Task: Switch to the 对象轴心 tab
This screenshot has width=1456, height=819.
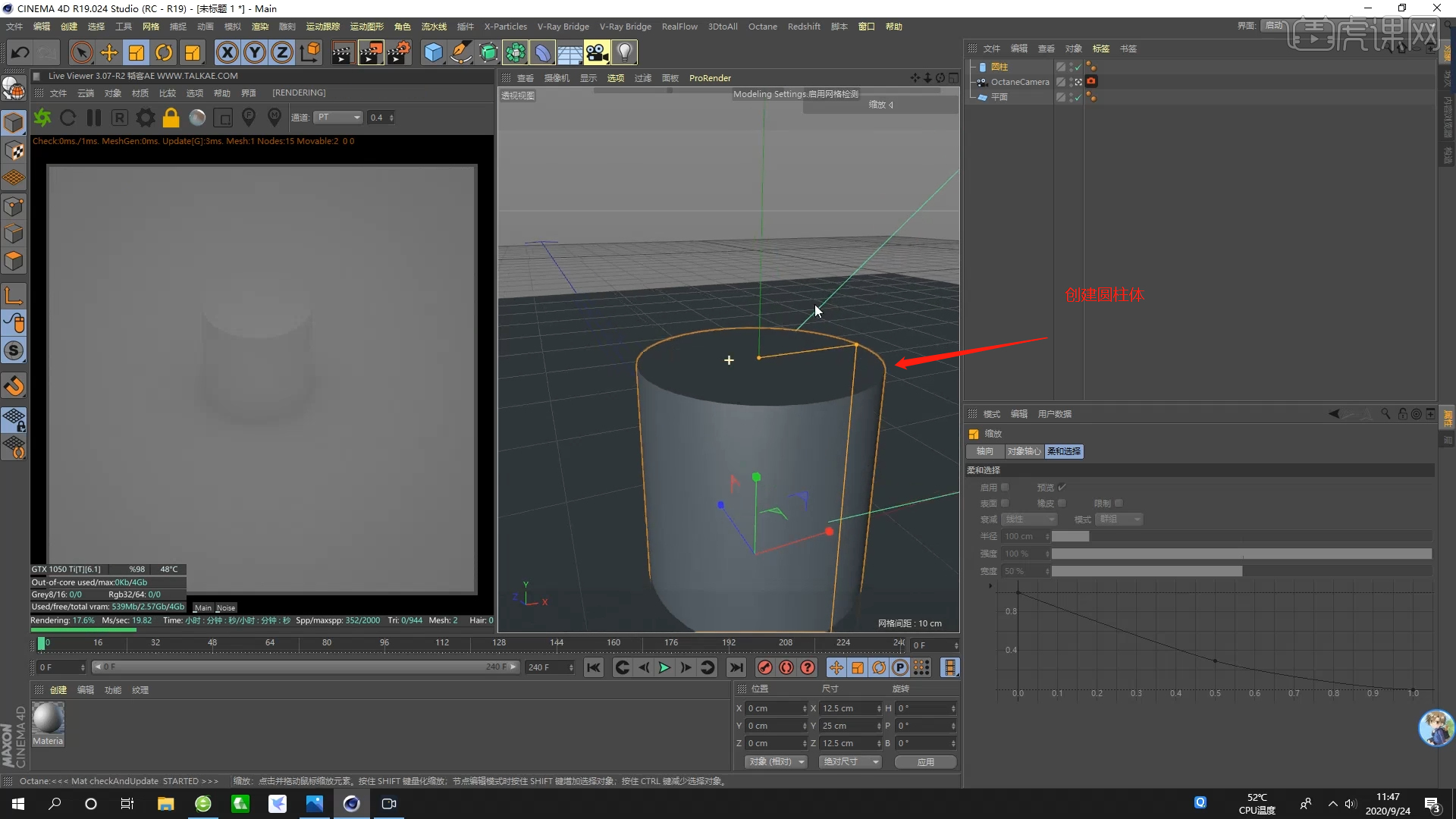Action: pos(1024,451)
